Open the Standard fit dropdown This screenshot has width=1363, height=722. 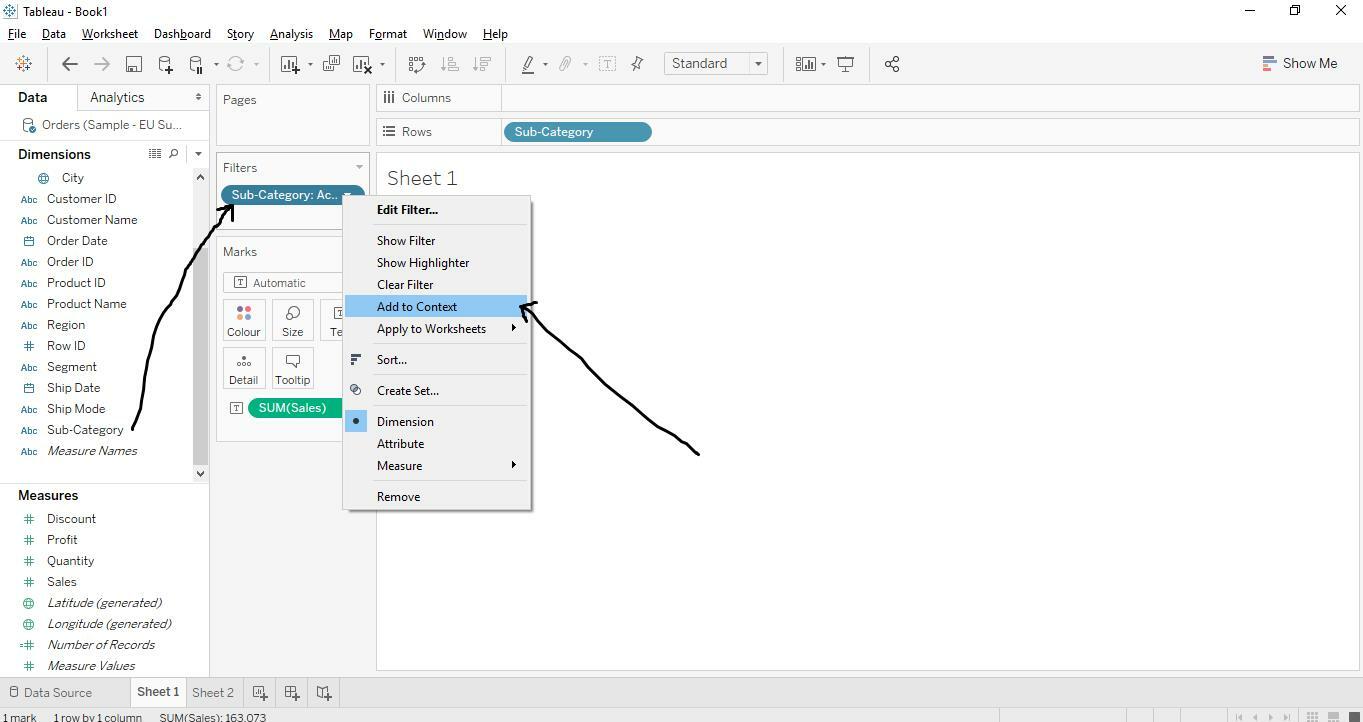click(x=757, y=63)
